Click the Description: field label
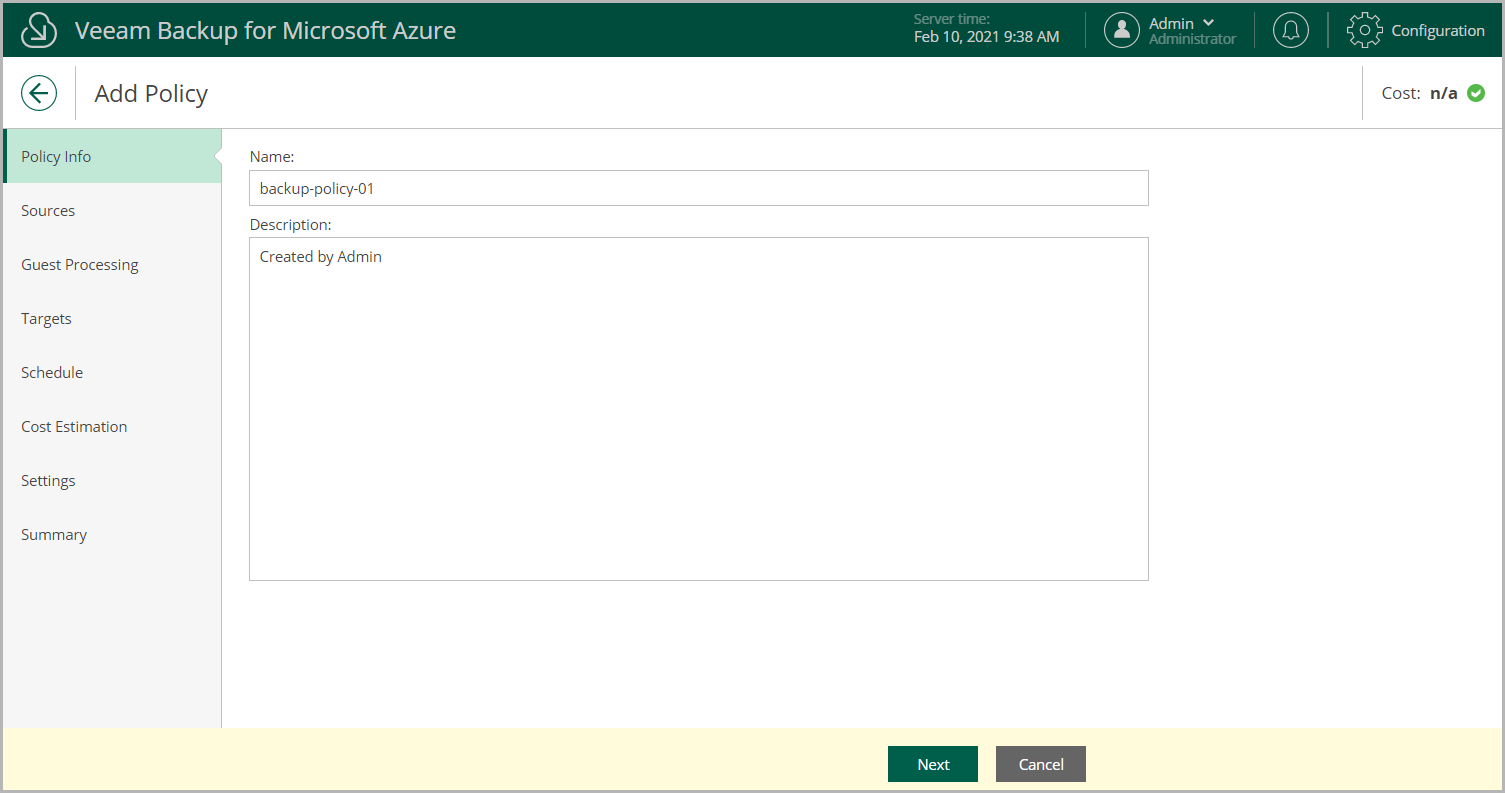1505x793 pixels. (x=290, y=224)
